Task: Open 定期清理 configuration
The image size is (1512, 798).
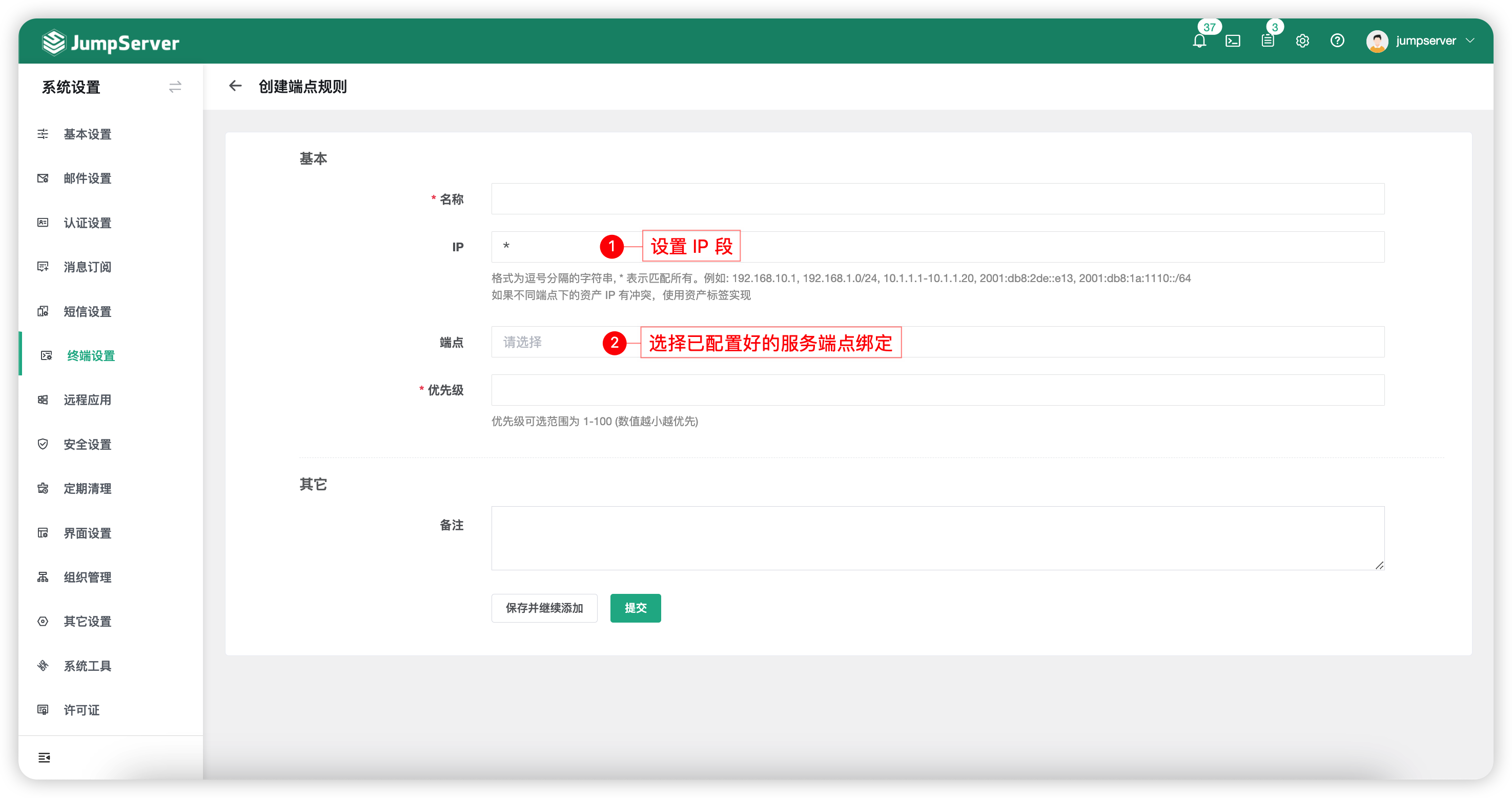Action: (87, 488)
